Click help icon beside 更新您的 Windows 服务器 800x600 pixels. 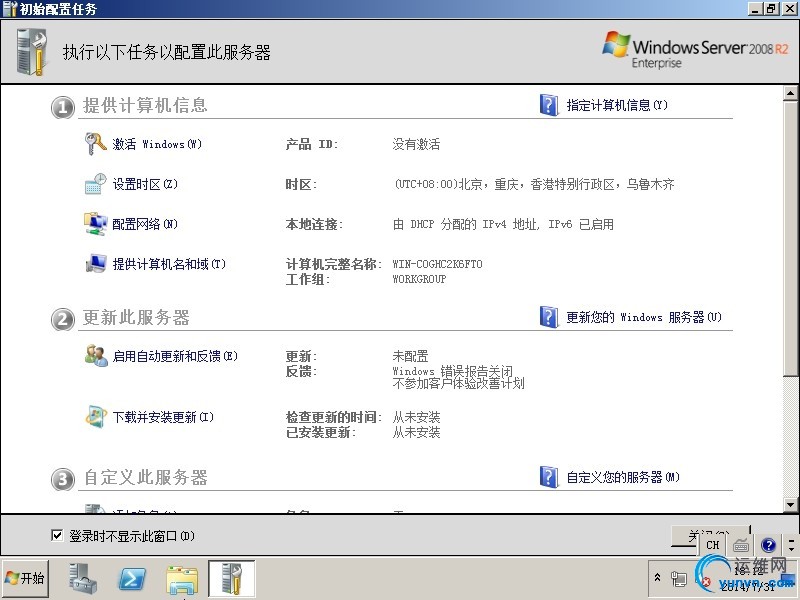549,317
